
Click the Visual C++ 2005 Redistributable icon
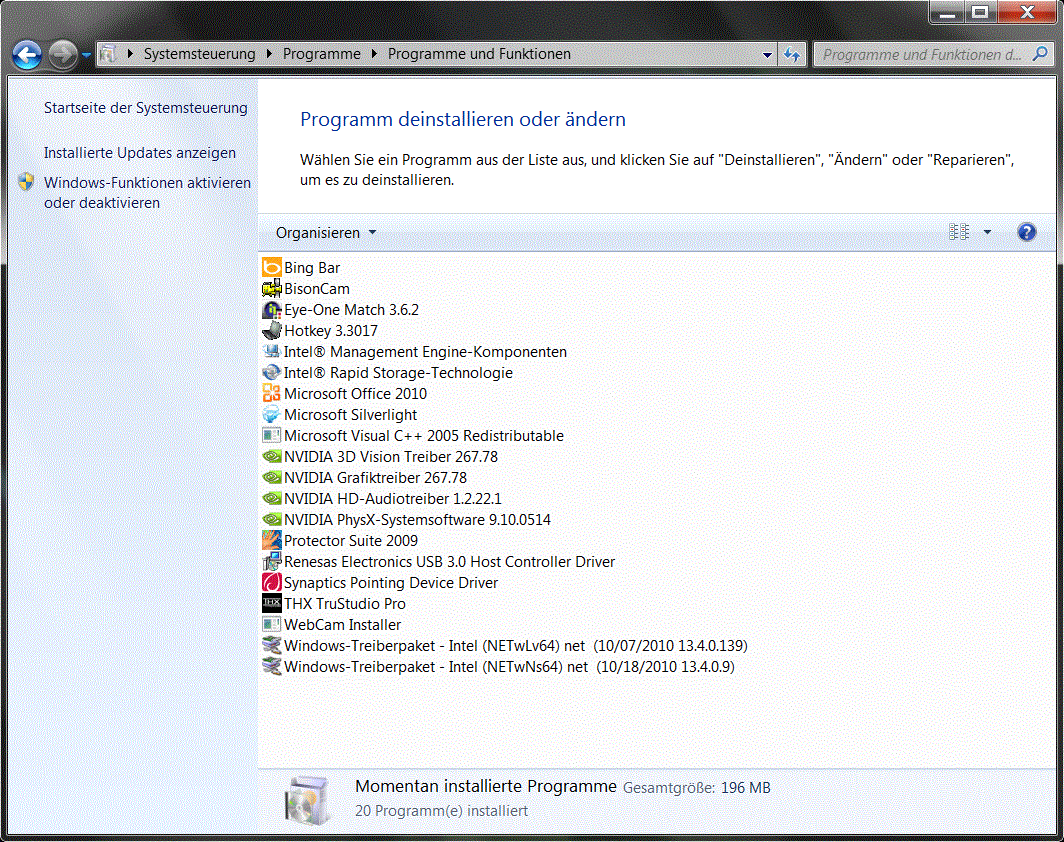click(x=271, y=436)
